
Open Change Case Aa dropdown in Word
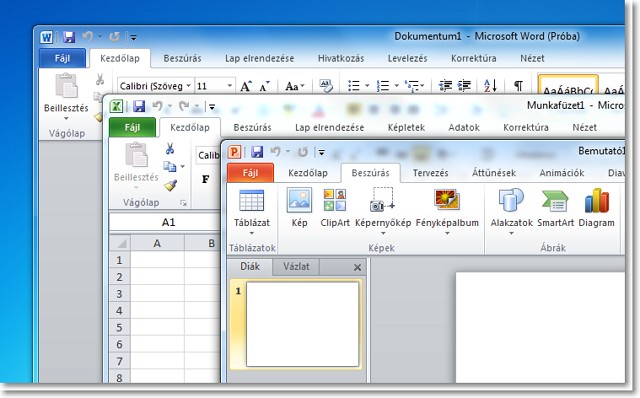[302, 86]
